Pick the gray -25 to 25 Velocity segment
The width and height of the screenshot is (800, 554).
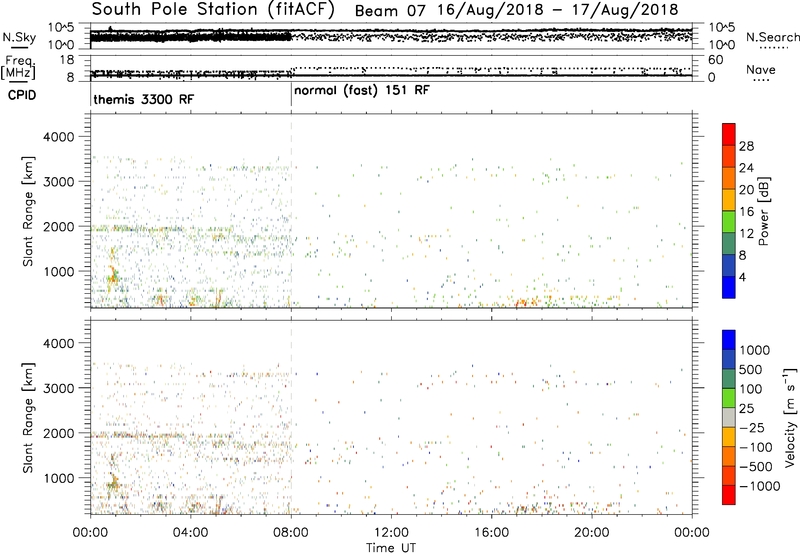pyautogui.click(x=729, y=417)
